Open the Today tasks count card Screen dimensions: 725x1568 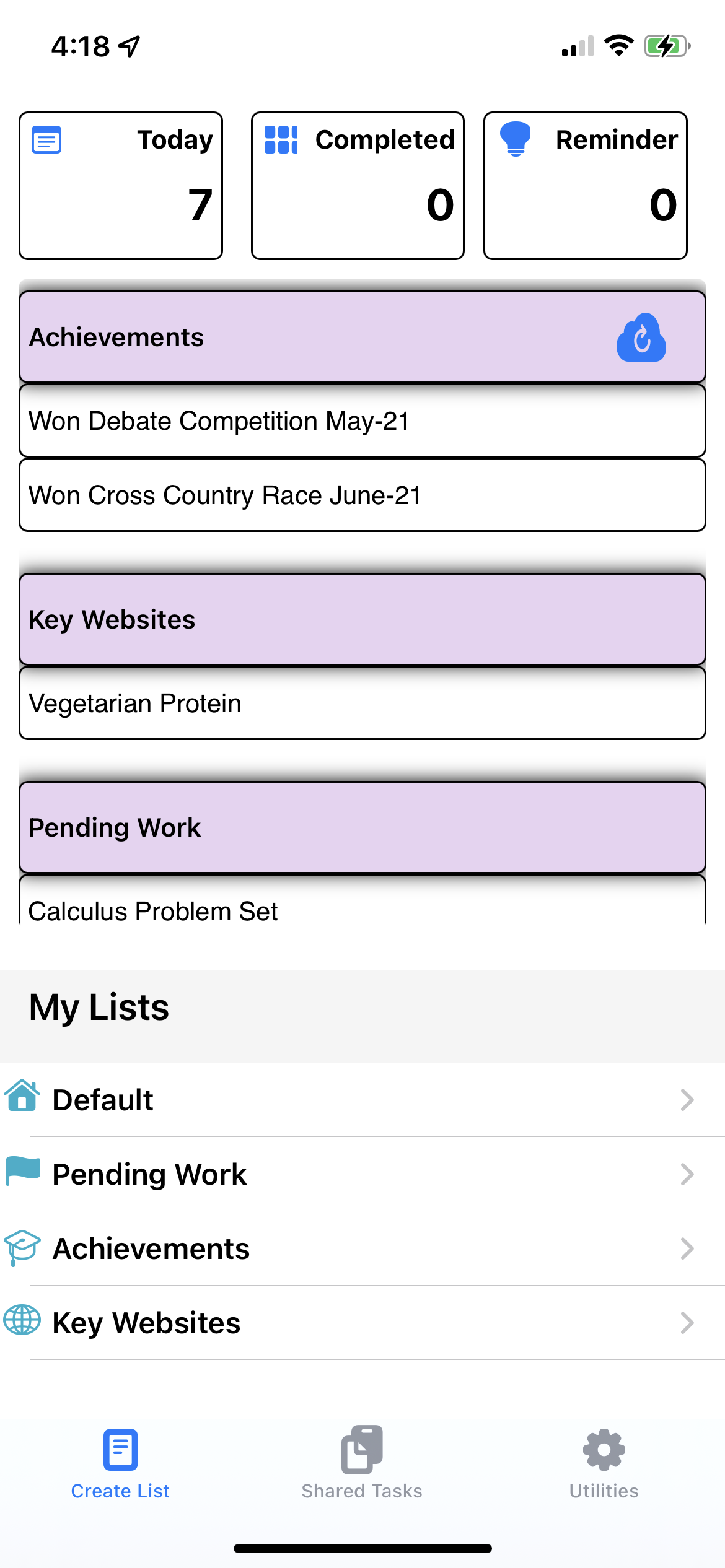[121, 186]
